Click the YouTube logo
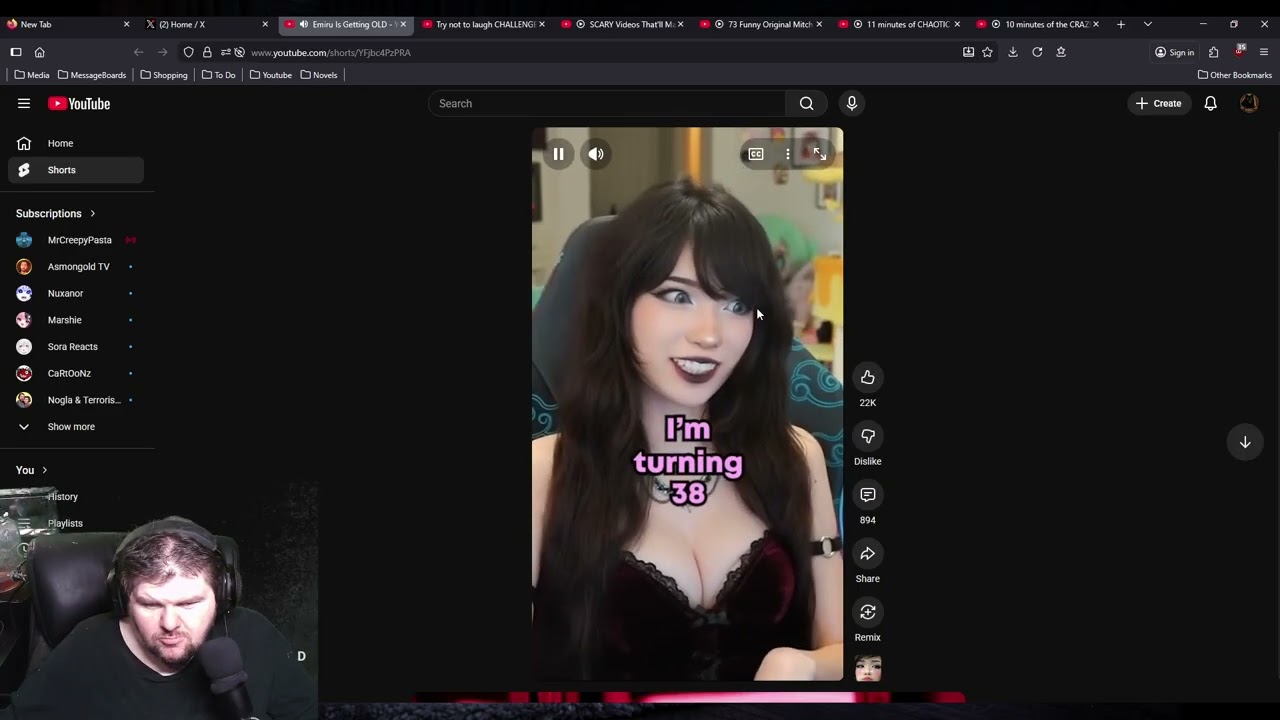This screenshot has width=1280, height=720. tap(79, 103)
